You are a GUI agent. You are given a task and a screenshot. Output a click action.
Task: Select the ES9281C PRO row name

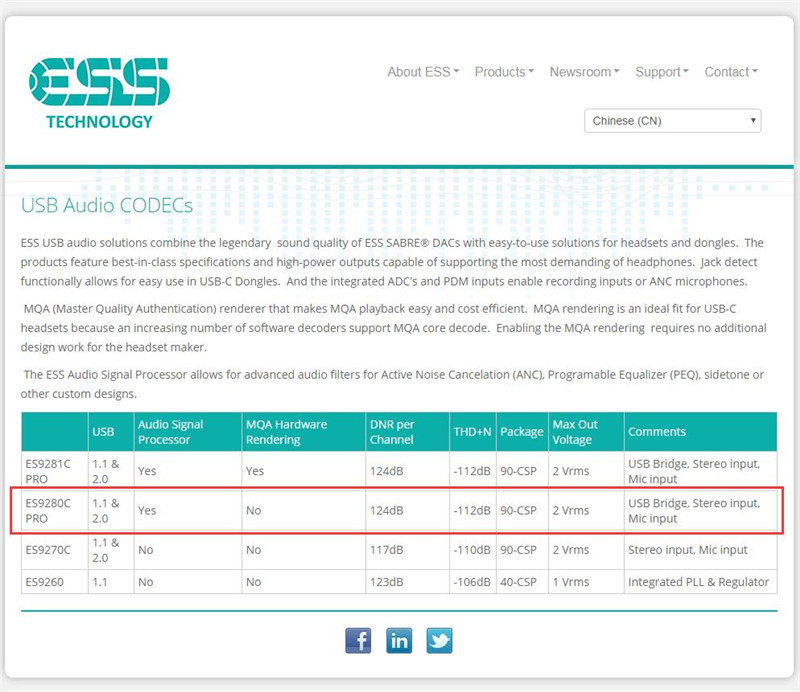[x=48, y=471]
